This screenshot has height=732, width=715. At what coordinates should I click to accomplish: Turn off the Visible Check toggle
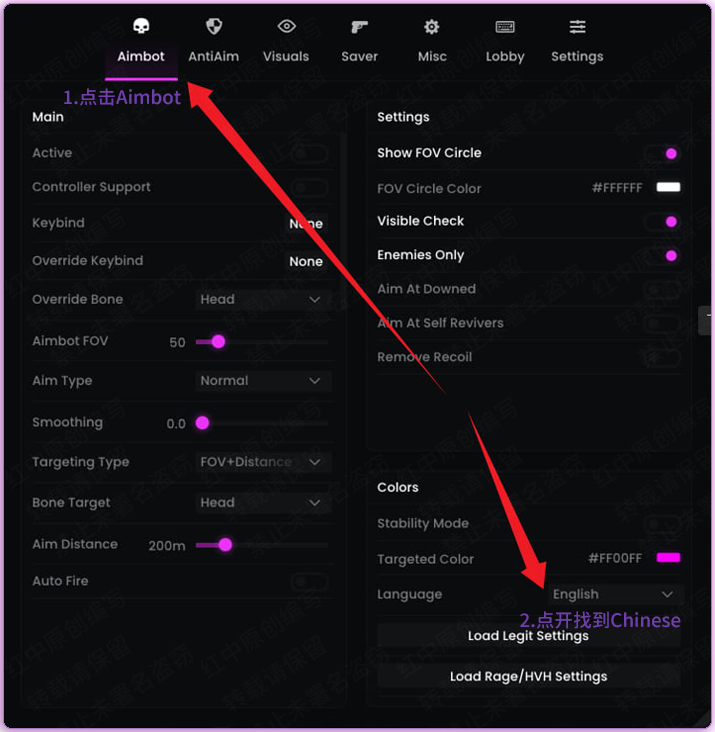coord(663,222)
